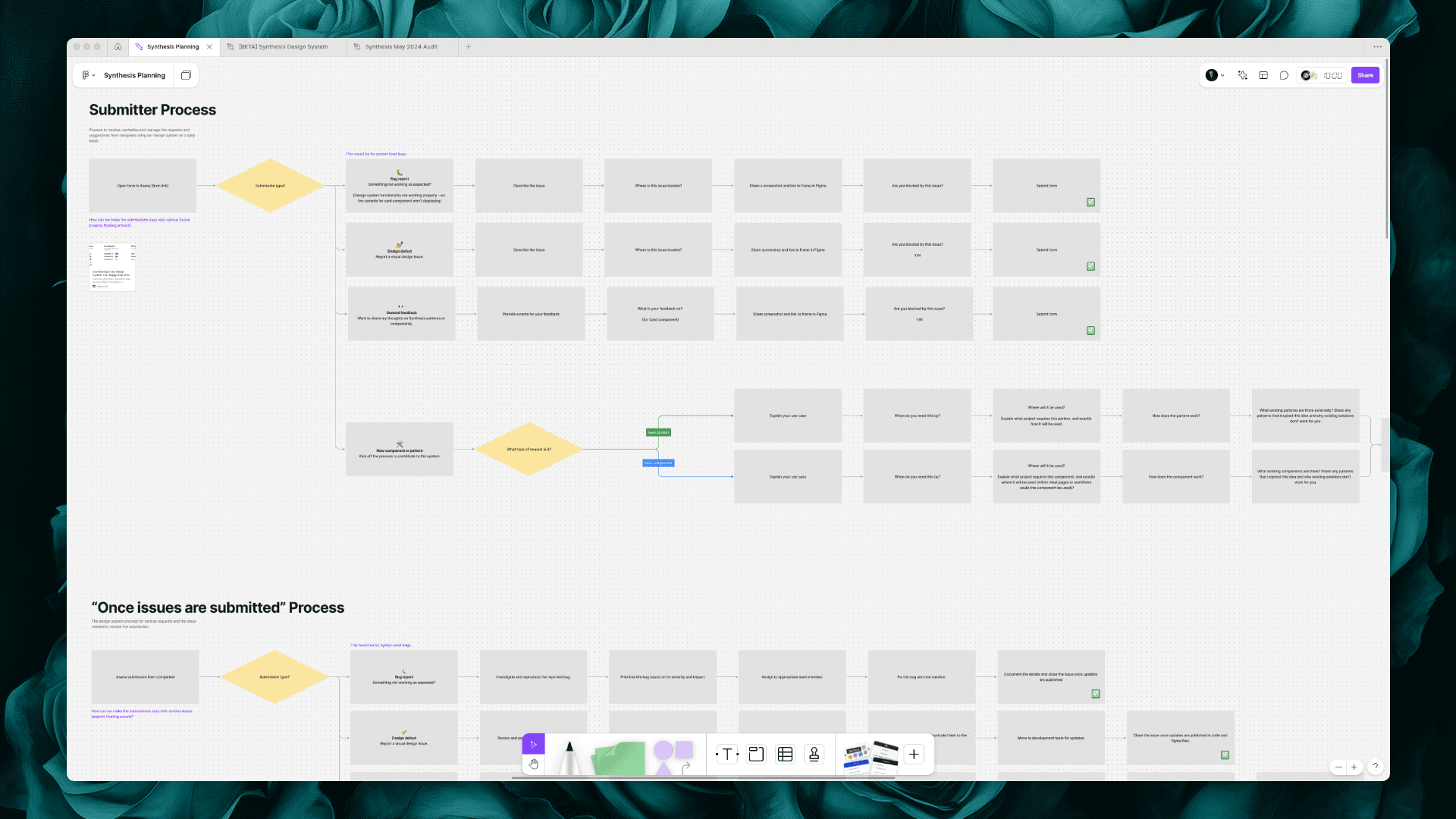Click the plus more tools button
Viewport: 1456px width, 819px height.
point(914,754)
